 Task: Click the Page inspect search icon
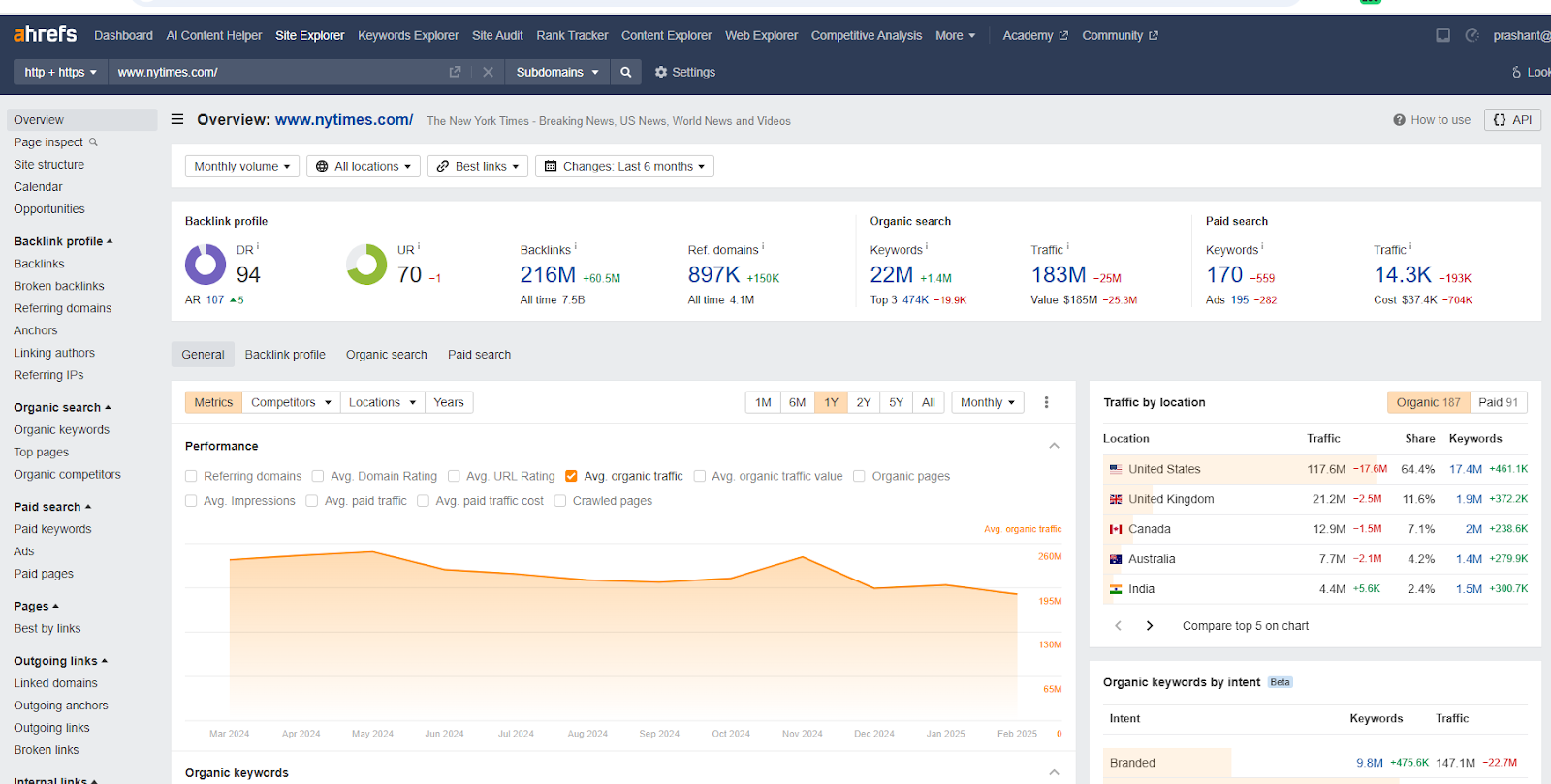click(x=94, y=142)
